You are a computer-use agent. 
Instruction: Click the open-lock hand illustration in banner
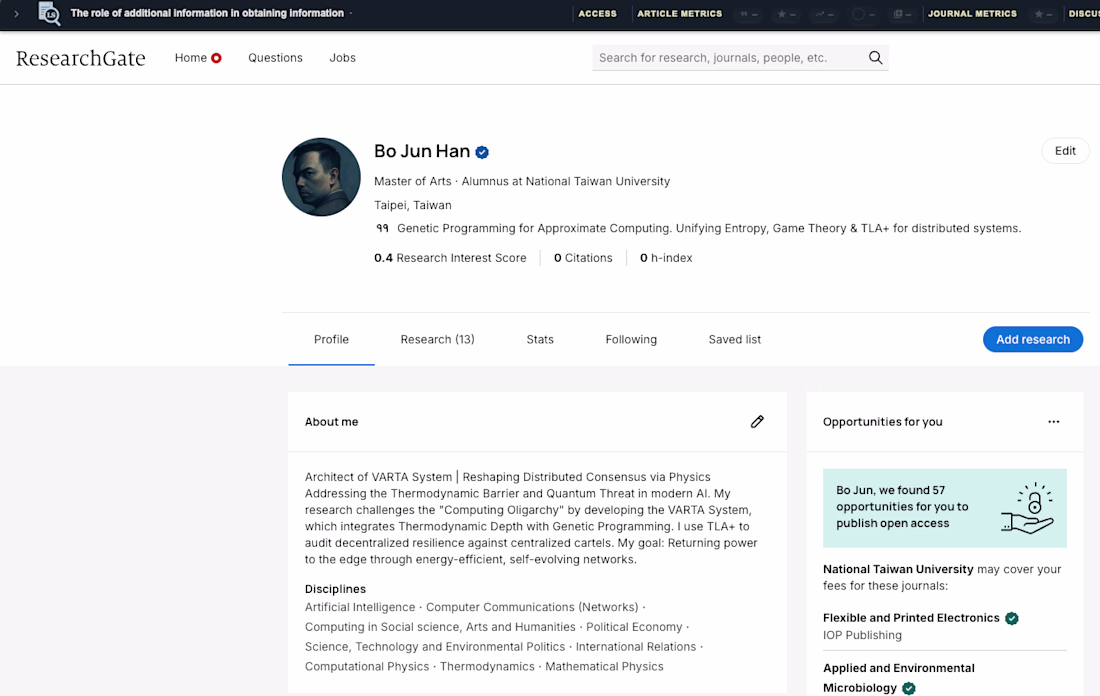coord(1028,508)
